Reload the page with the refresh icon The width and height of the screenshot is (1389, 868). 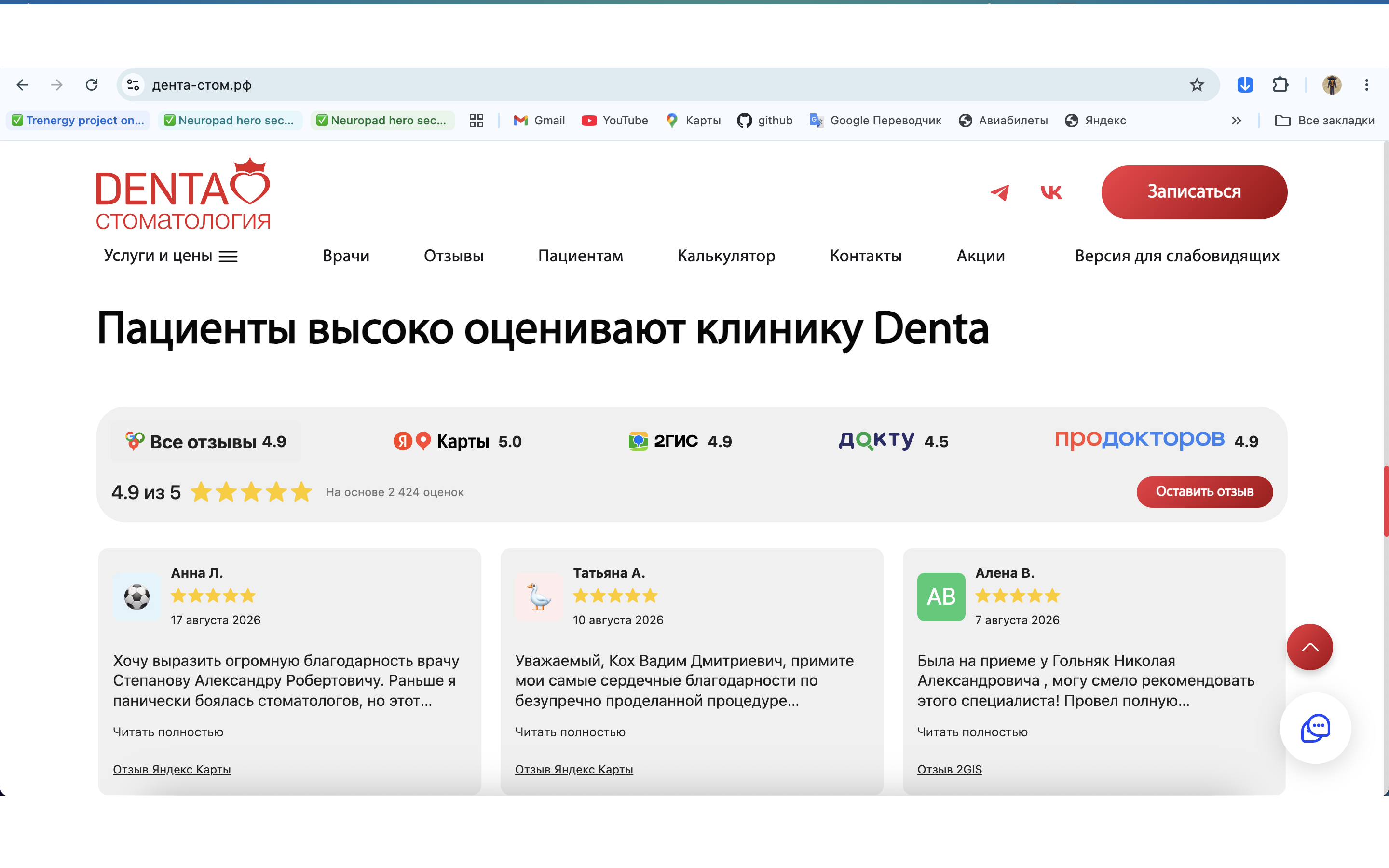pyautogui.click(x=92, y=85)
